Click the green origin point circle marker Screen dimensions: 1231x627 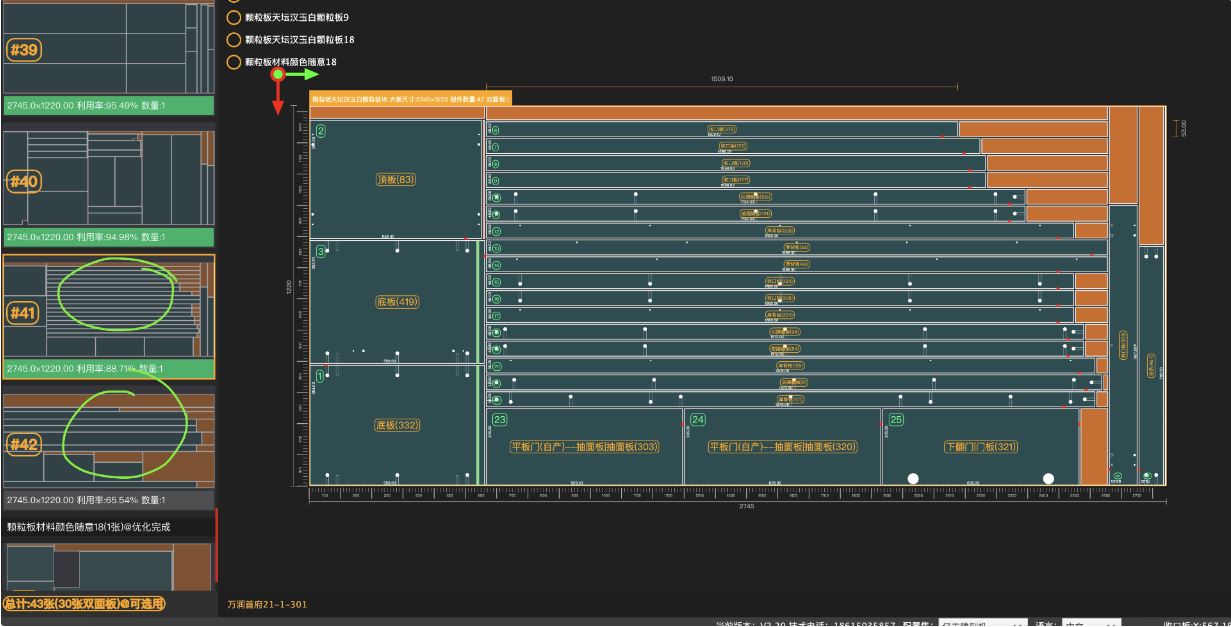point(279,74)
